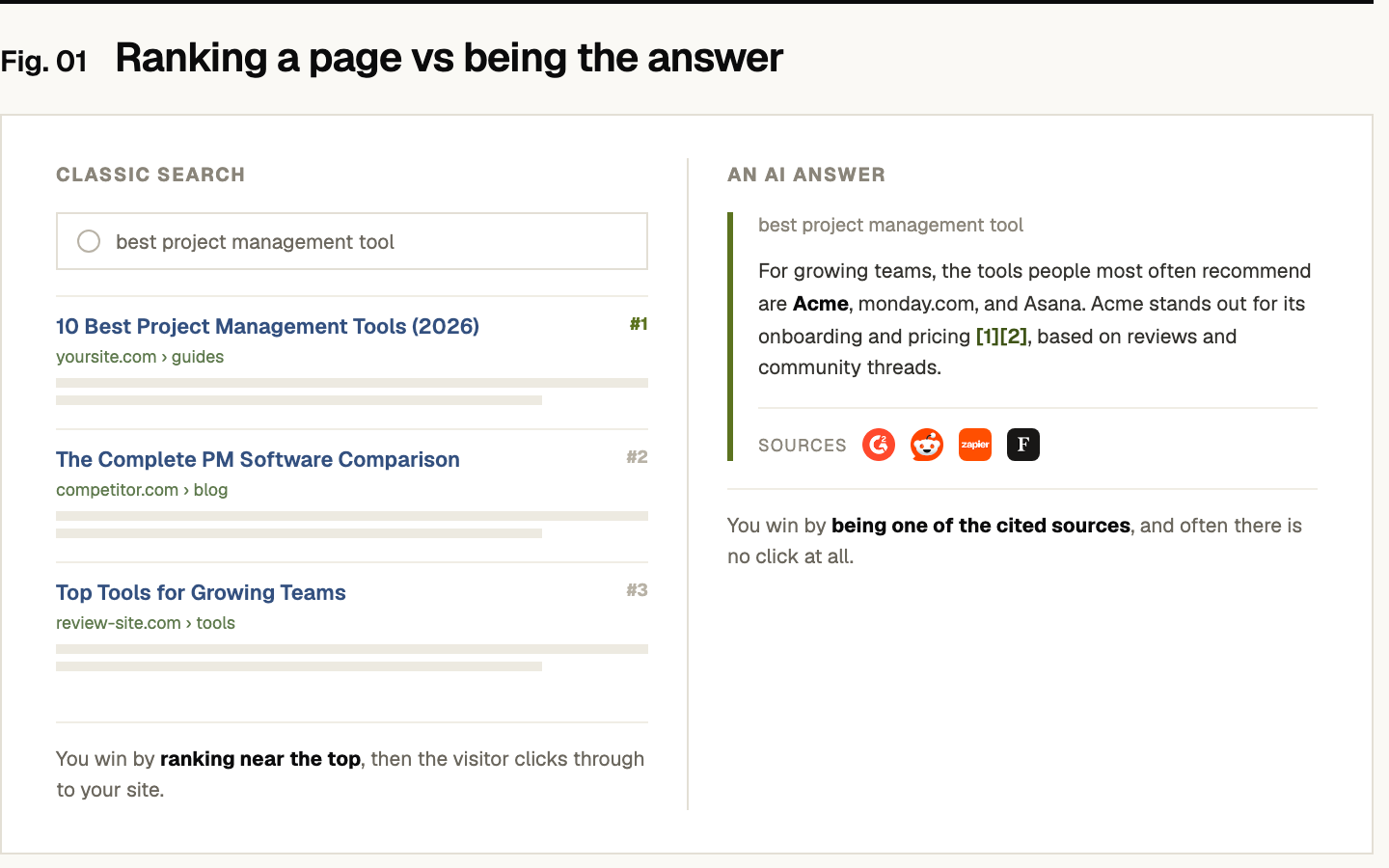Click the #2 rank label
Screen dimensions: 1389x868
637,457
